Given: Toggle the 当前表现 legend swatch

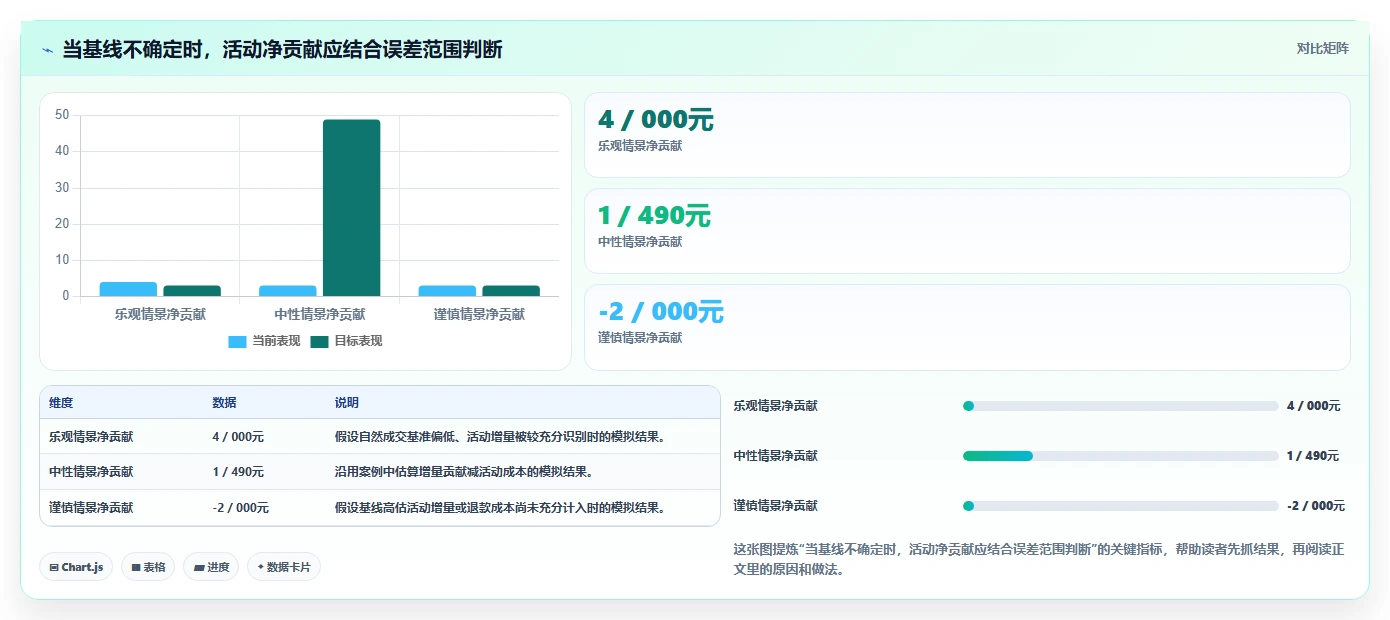Looking at the screenshot, I should point(237,341).
